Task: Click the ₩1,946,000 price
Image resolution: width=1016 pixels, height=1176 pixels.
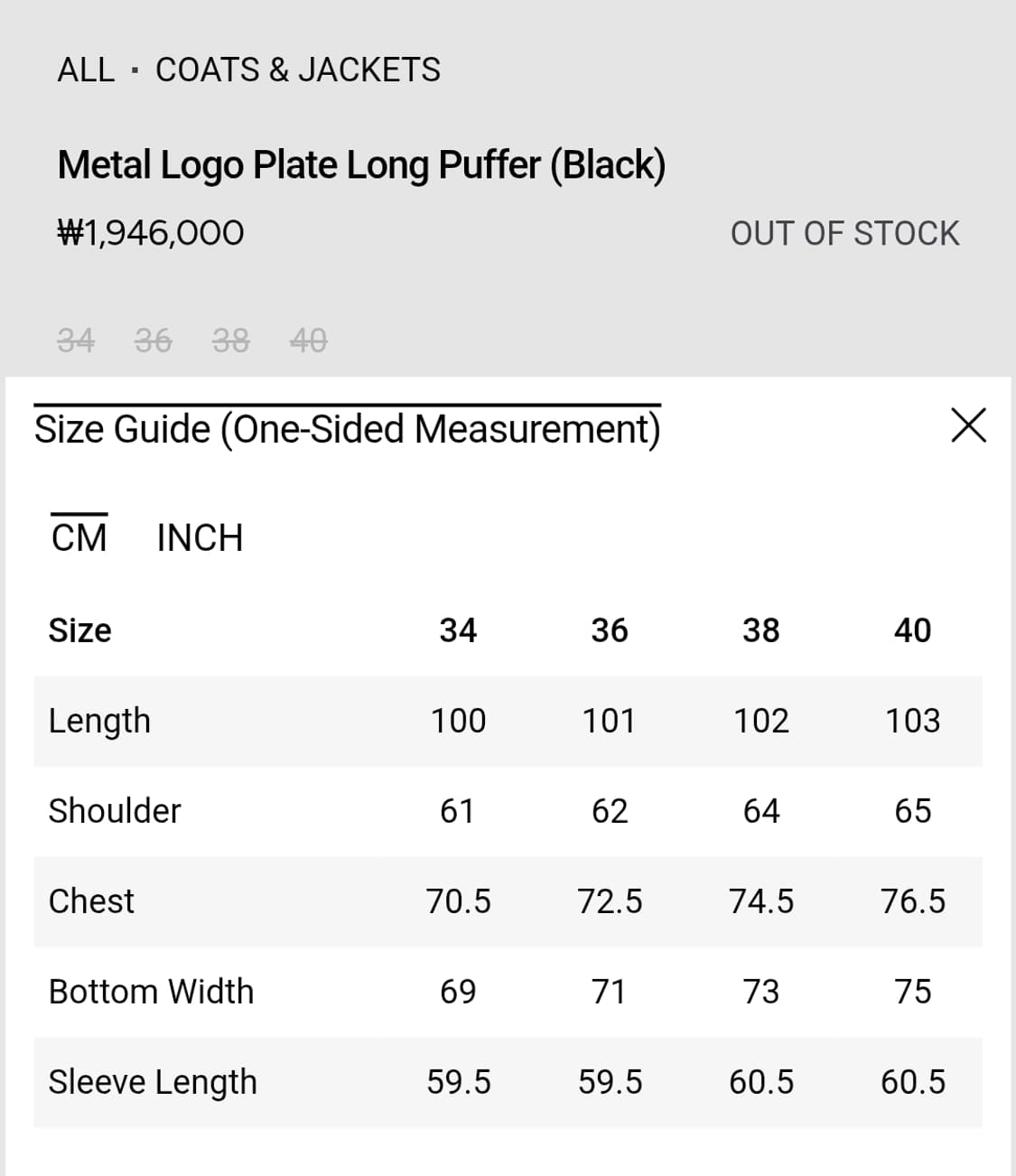Action: 151,233
